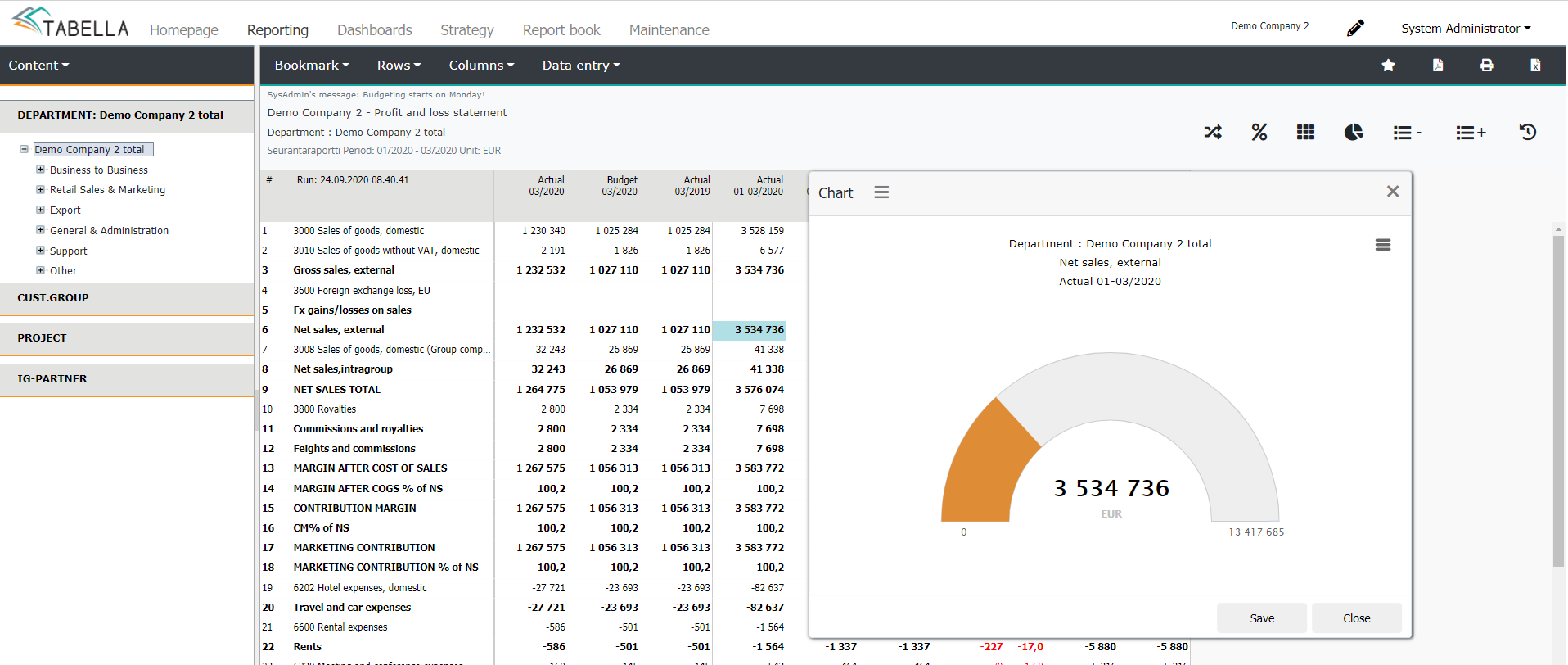Click the history clock icon
Image resolution: width=1568 pixels, height=665 pixels.
coord(1528,132)
